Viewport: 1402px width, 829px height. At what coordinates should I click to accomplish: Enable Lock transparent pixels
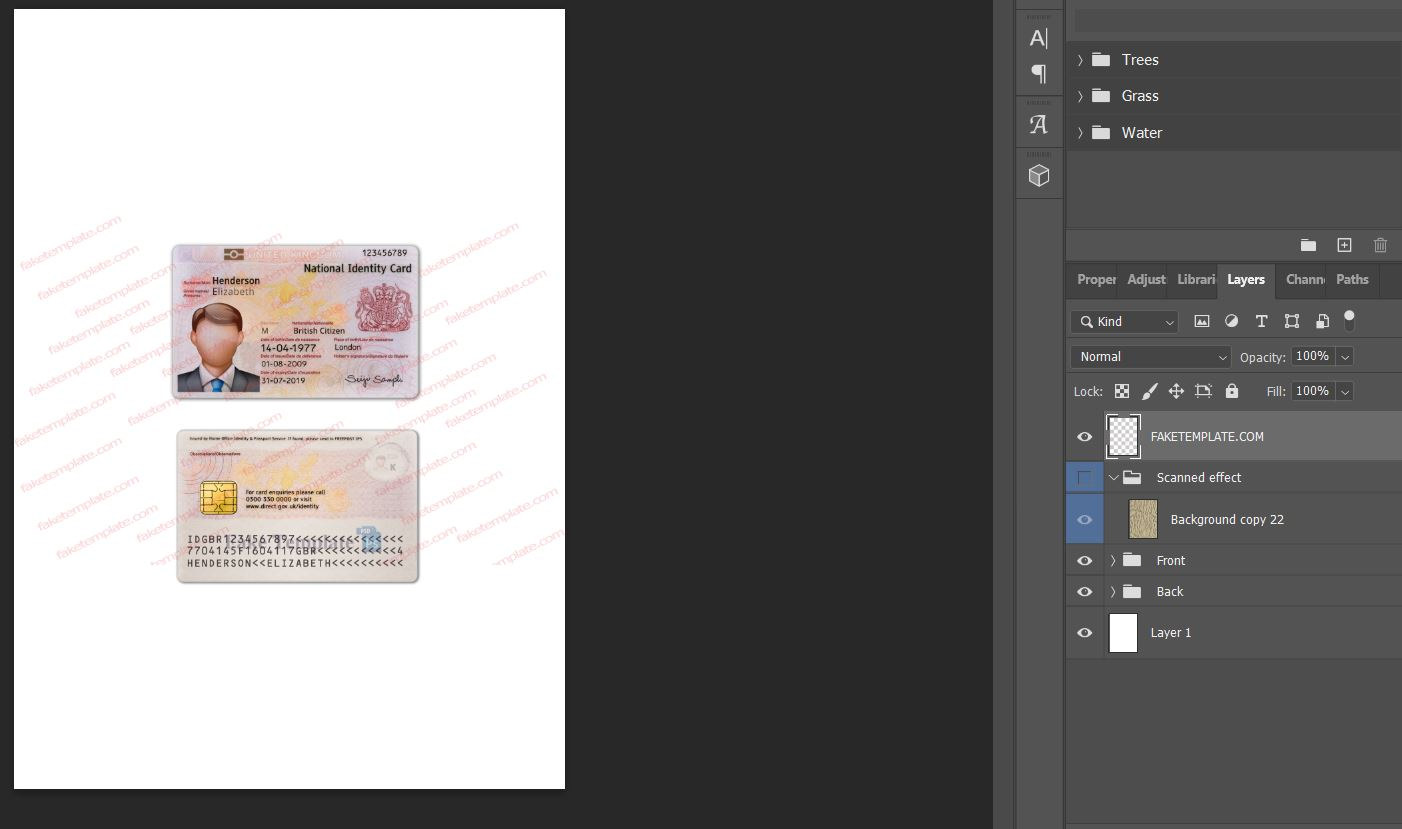pos(1122,391)
